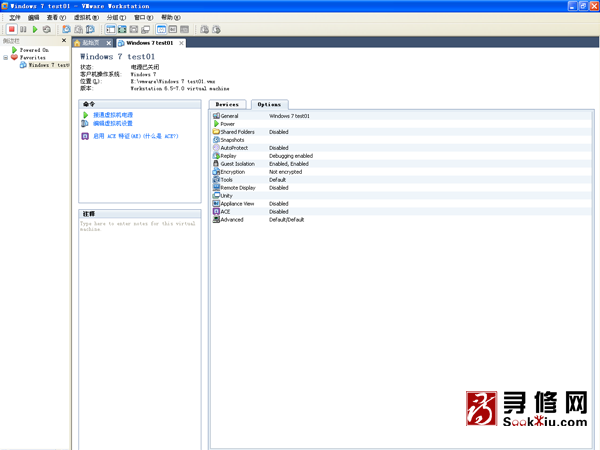The image size is (600, 450).
Task: Close the 起始页 home tab
Action: click(109, 43)
